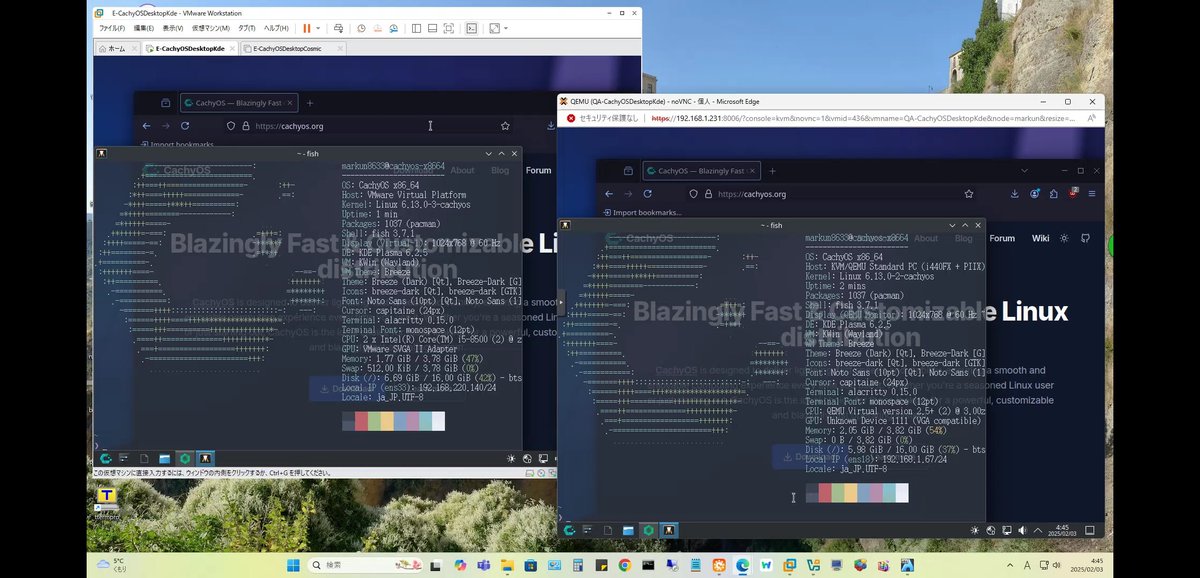
Task: Click terminal taskbar entry in VMware guest panel
Action: 205,459
